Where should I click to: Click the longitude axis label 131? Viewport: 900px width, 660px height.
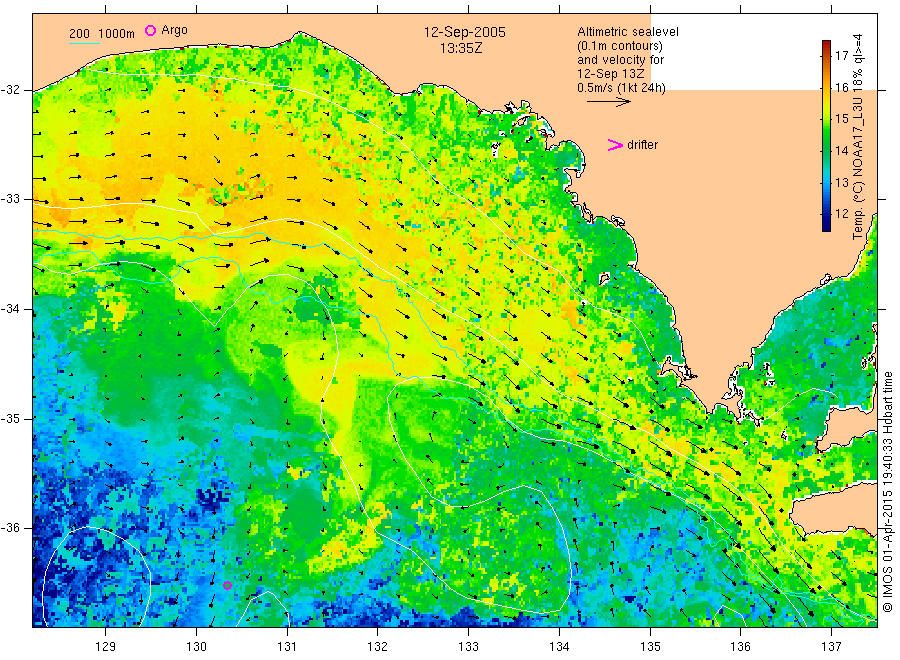coord(287,647)
